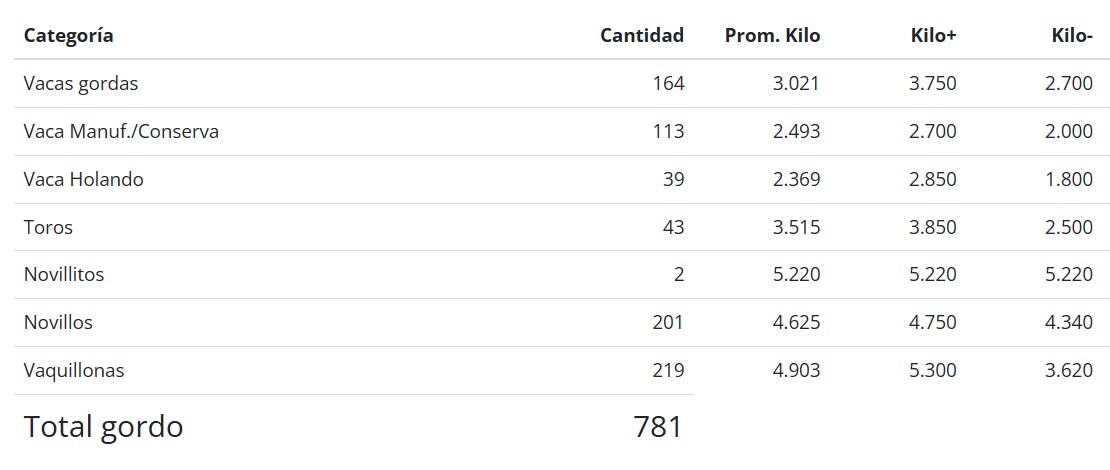Viewport: 1110px width, 470px height.
Task: Select the Kilo+ column header
Action: click(x=934, y=36)
